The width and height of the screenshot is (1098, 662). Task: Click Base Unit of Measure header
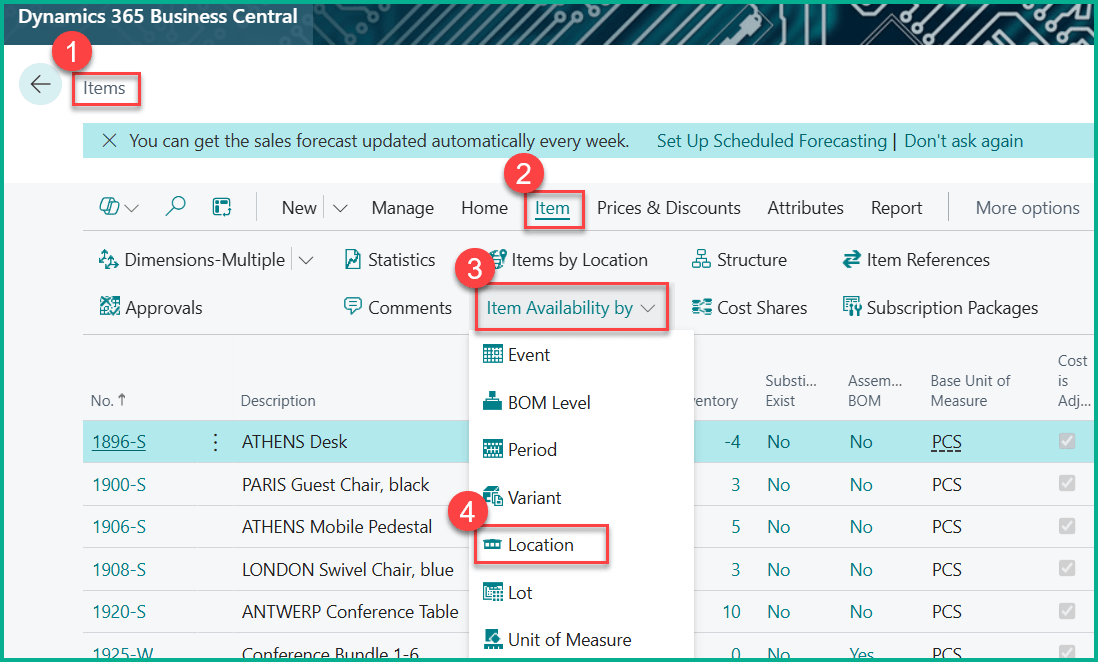click(x=971, y=391)
